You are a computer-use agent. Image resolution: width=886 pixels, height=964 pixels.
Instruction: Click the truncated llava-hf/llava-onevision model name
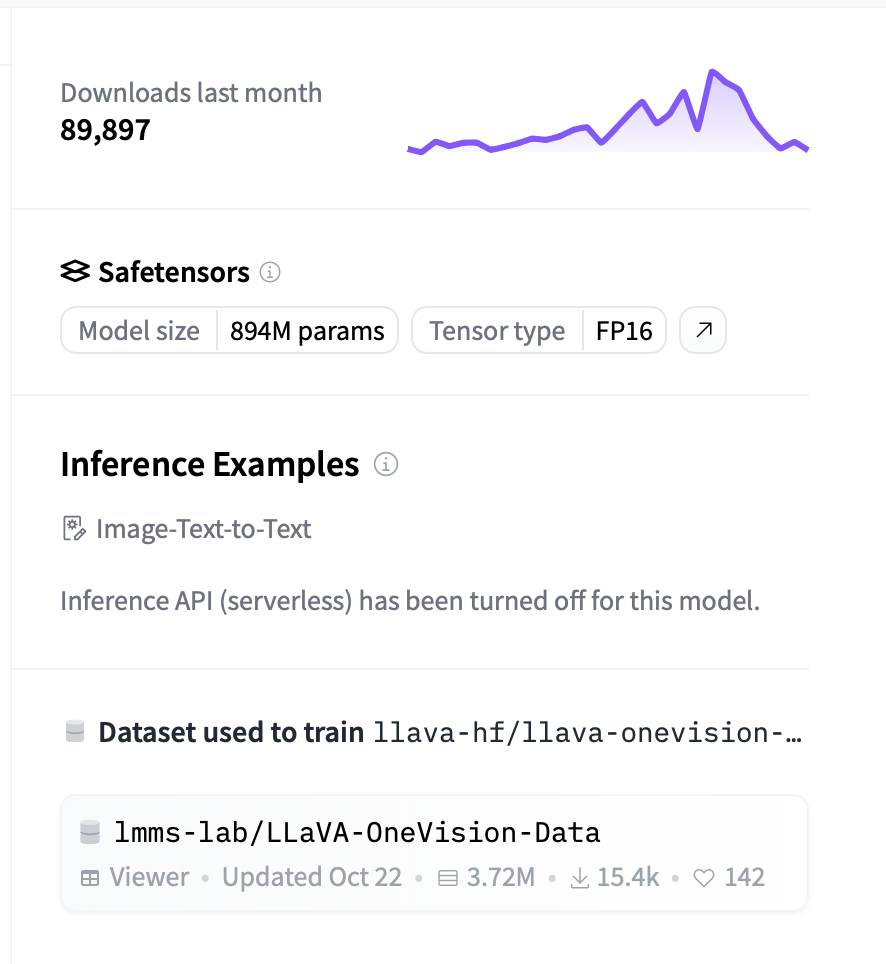587,733
